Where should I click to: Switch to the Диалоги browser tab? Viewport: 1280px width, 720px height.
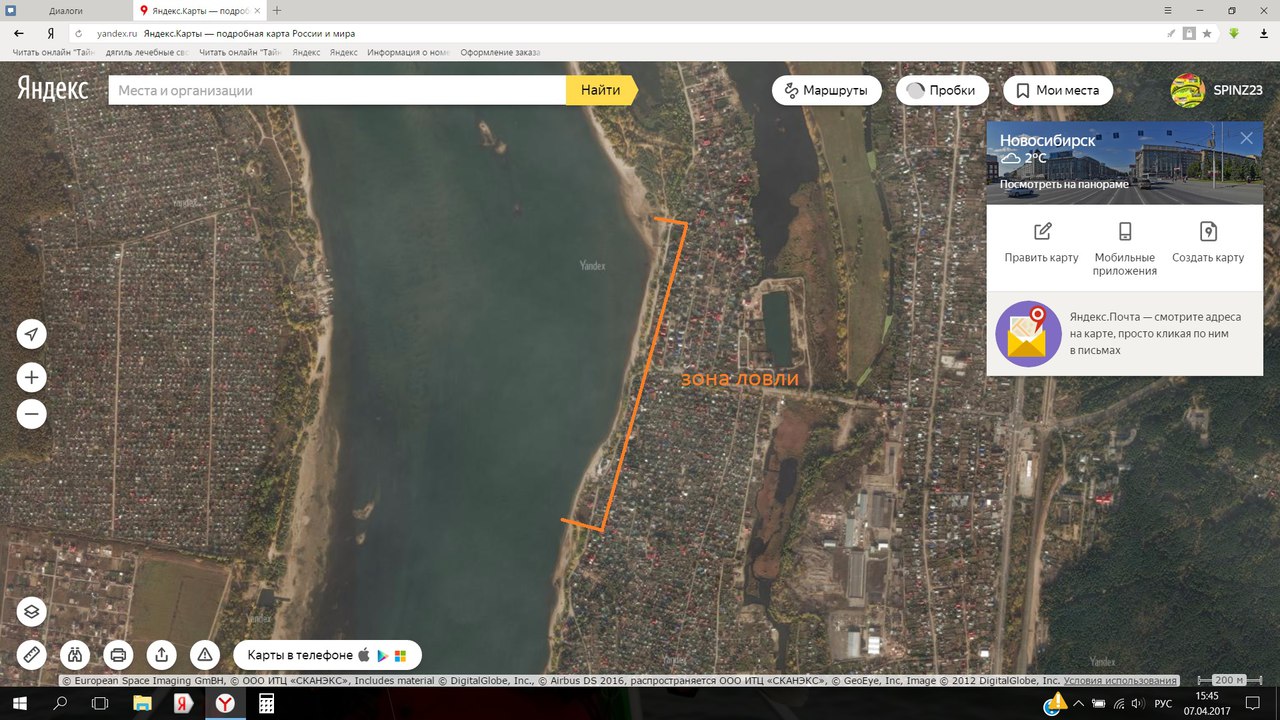[66, 10]
